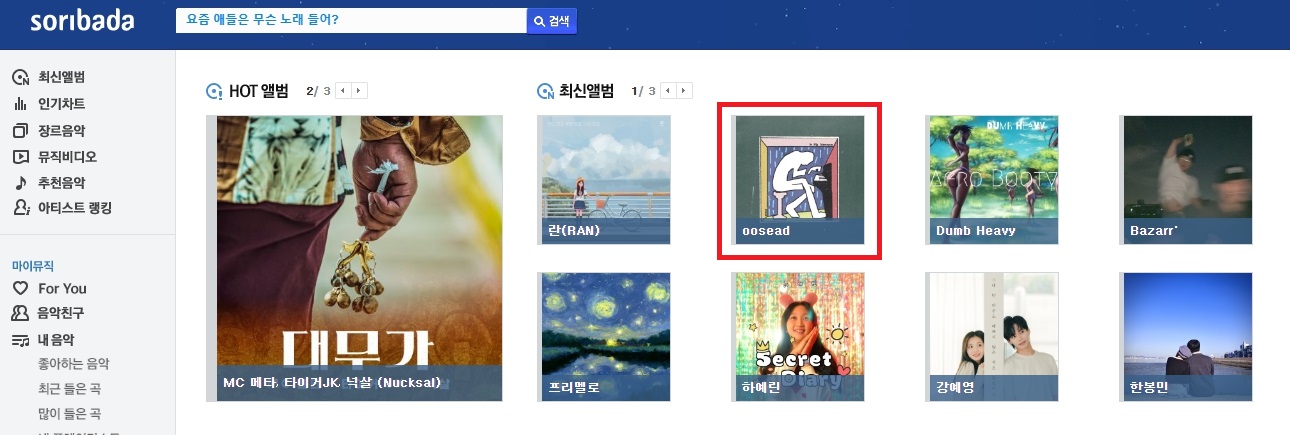The width and height of the screenshot is (1290, 435).
Task: Click the soribada logo
Action: (x=82, y=21)
